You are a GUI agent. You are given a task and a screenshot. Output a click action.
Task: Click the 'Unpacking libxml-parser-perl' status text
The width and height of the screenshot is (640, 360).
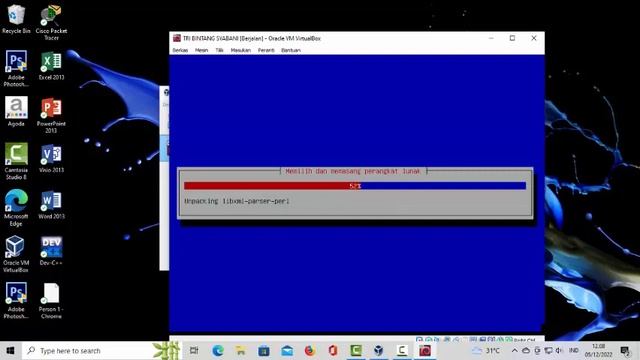click(x=237, y=201)
